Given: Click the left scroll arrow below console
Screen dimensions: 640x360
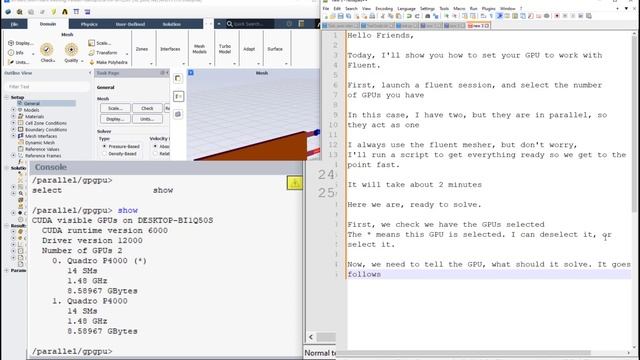Looking at the screenshot, I should click(x=311, y=337).
